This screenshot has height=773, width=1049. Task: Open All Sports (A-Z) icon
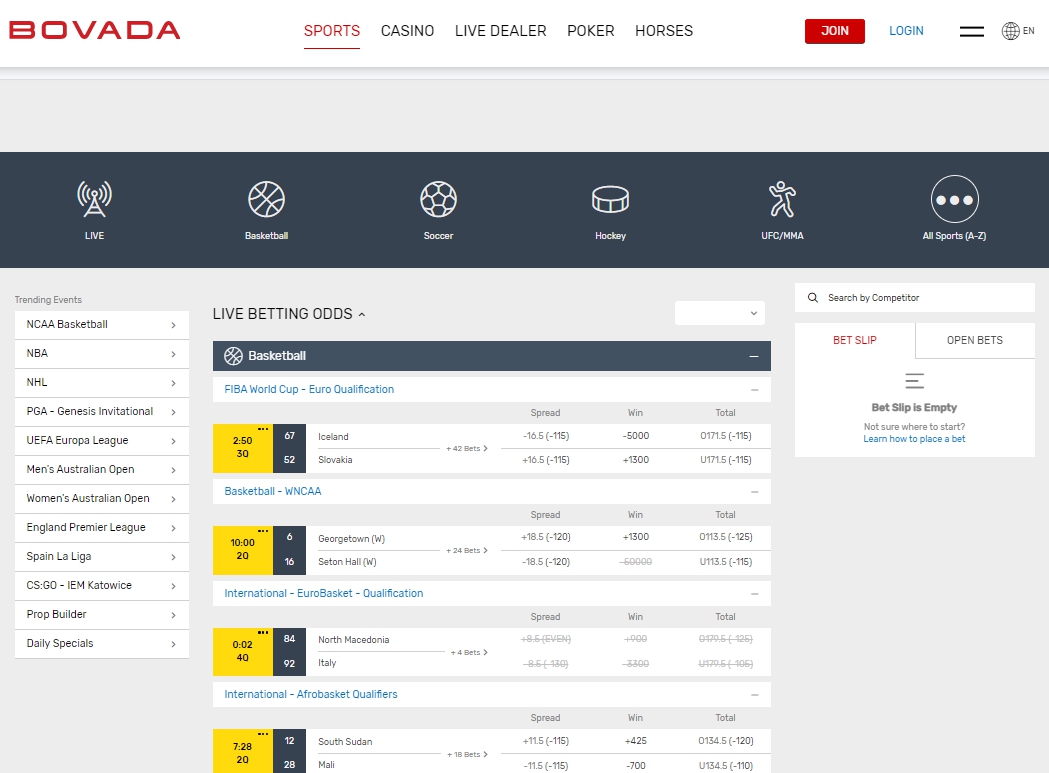(954, 199)
